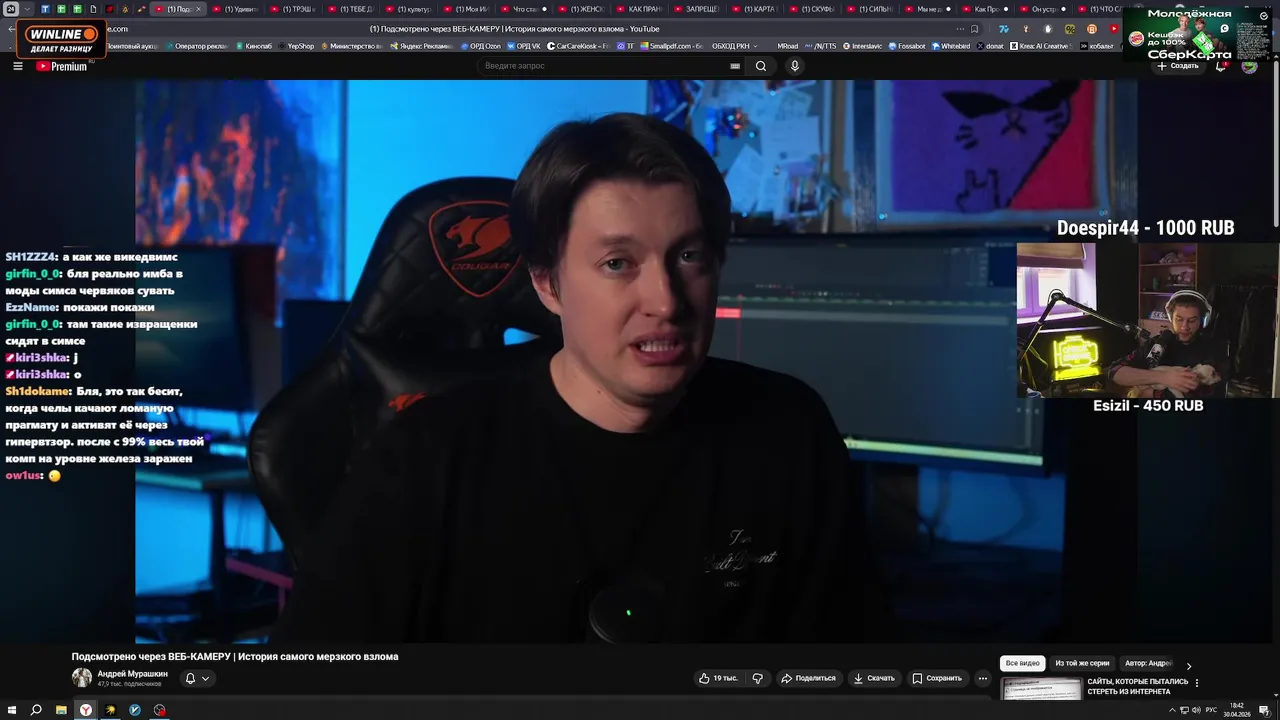Click the main video player frame
The height and width of the screenshot is (720, 1280).
pos(636,361)
